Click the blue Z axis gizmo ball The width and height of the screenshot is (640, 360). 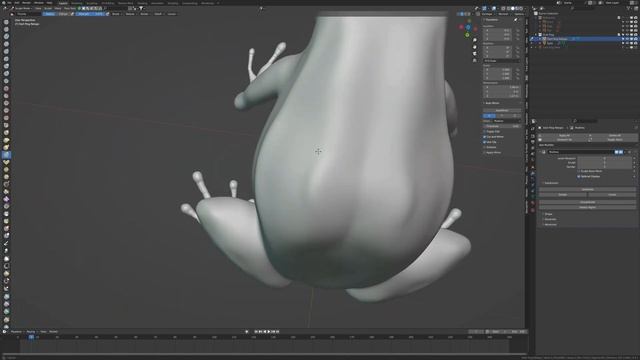click(x=468, y=27)
